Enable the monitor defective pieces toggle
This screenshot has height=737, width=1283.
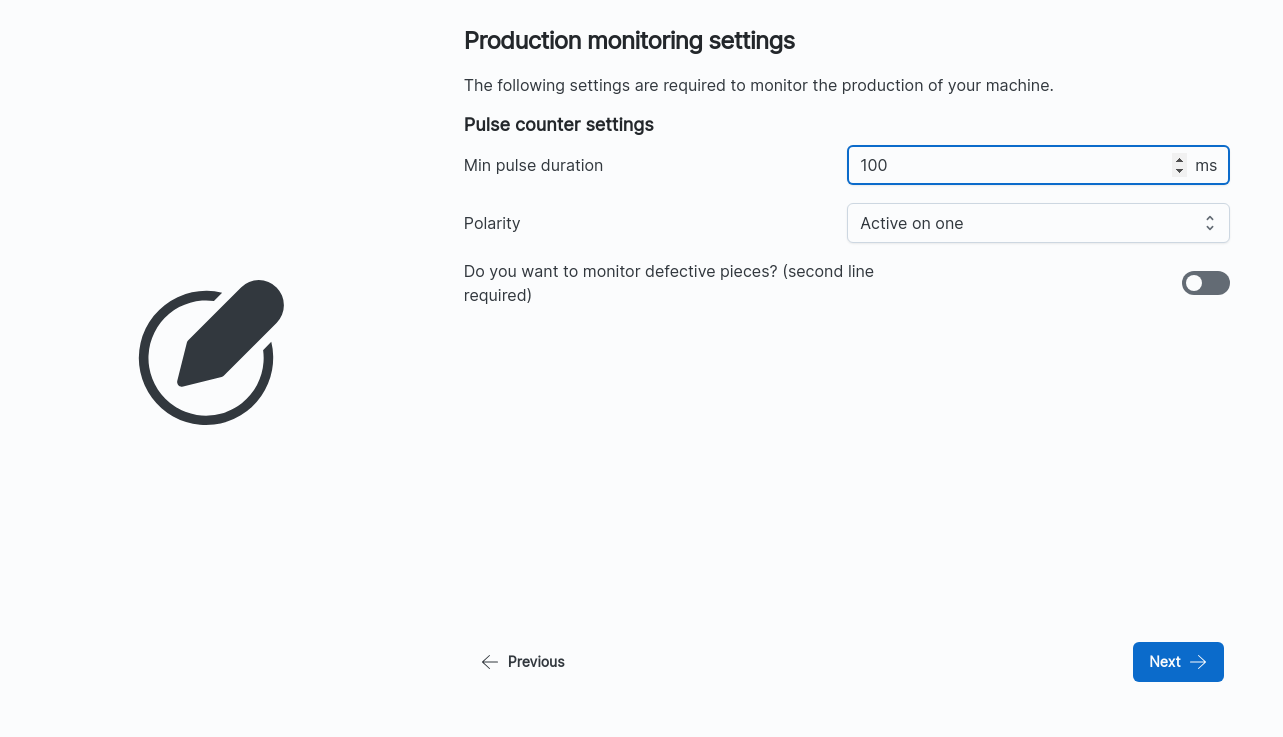(x=1206, y=283)
